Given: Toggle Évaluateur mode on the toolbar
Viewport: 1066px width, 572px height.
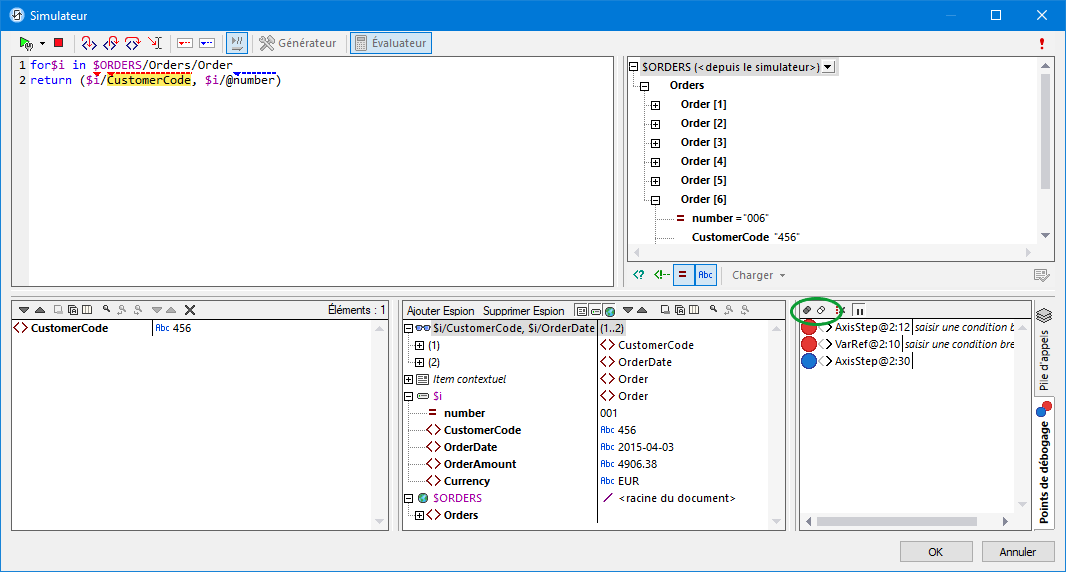Looking at the screenshot, I should pos(391,43).
